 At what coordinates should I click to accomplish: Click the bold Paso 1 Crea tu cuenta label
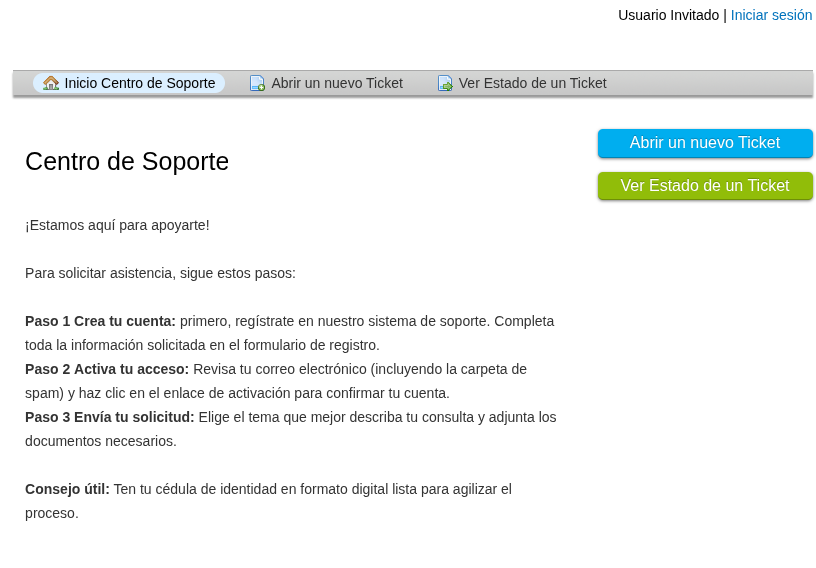100,321
